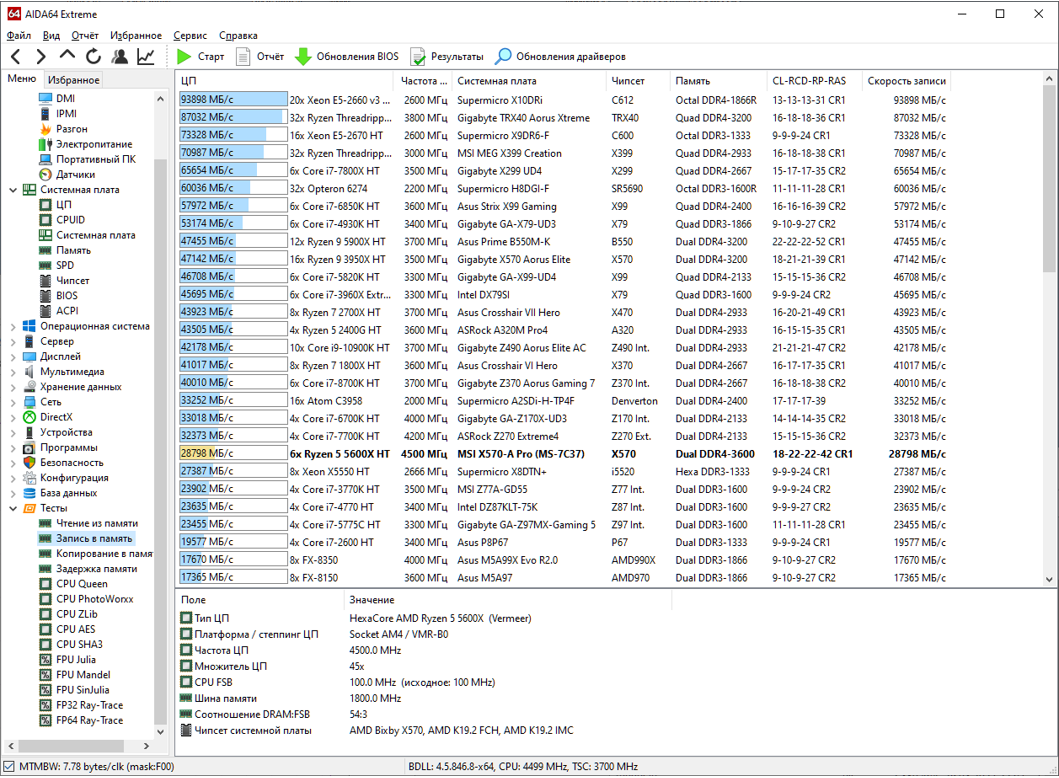Open Результаты from the toolbar
This screenshot has height=778, width=1059.
[x=447, y=57]
